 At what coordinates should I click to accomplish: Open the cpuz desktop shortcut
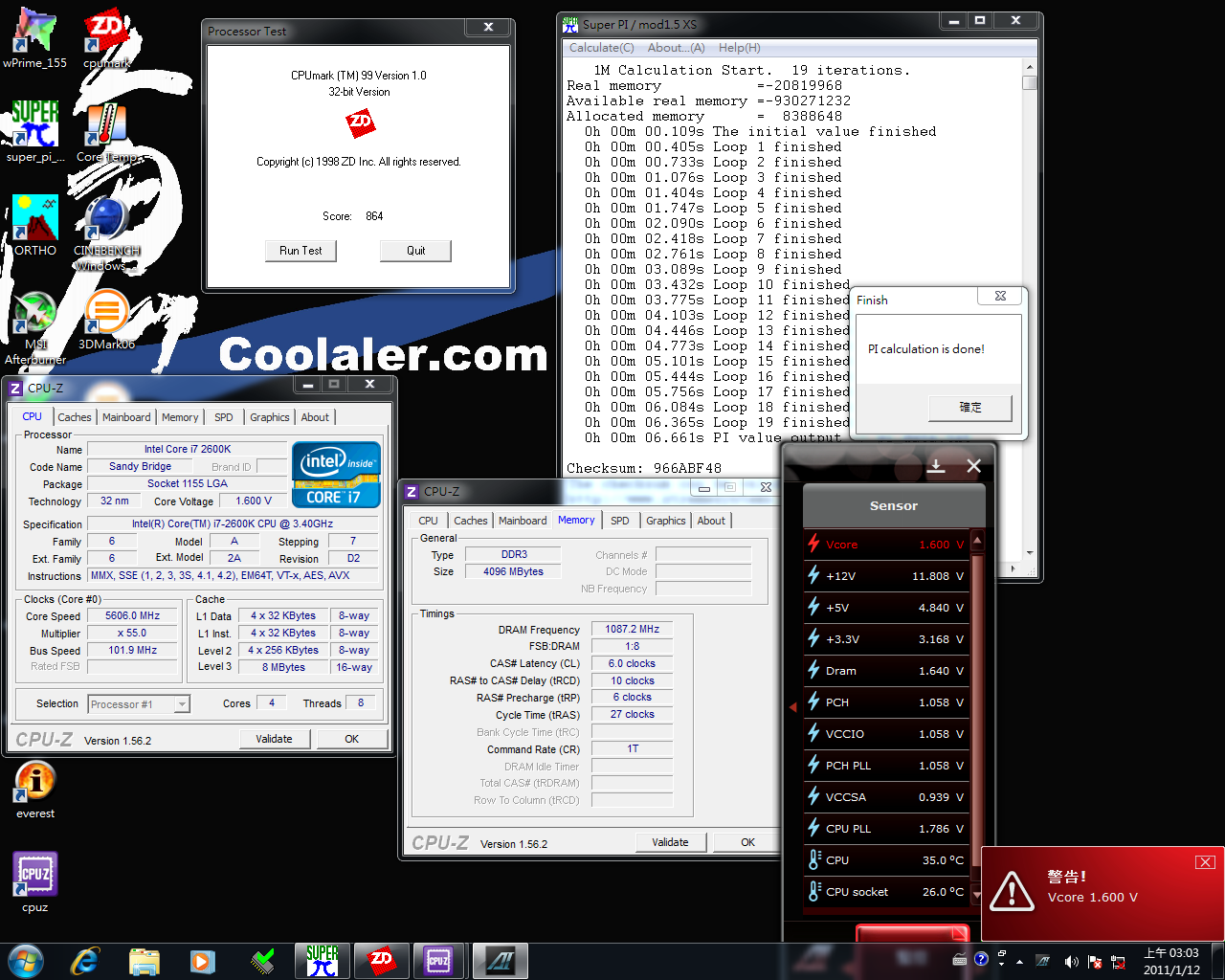pos(35,881)
